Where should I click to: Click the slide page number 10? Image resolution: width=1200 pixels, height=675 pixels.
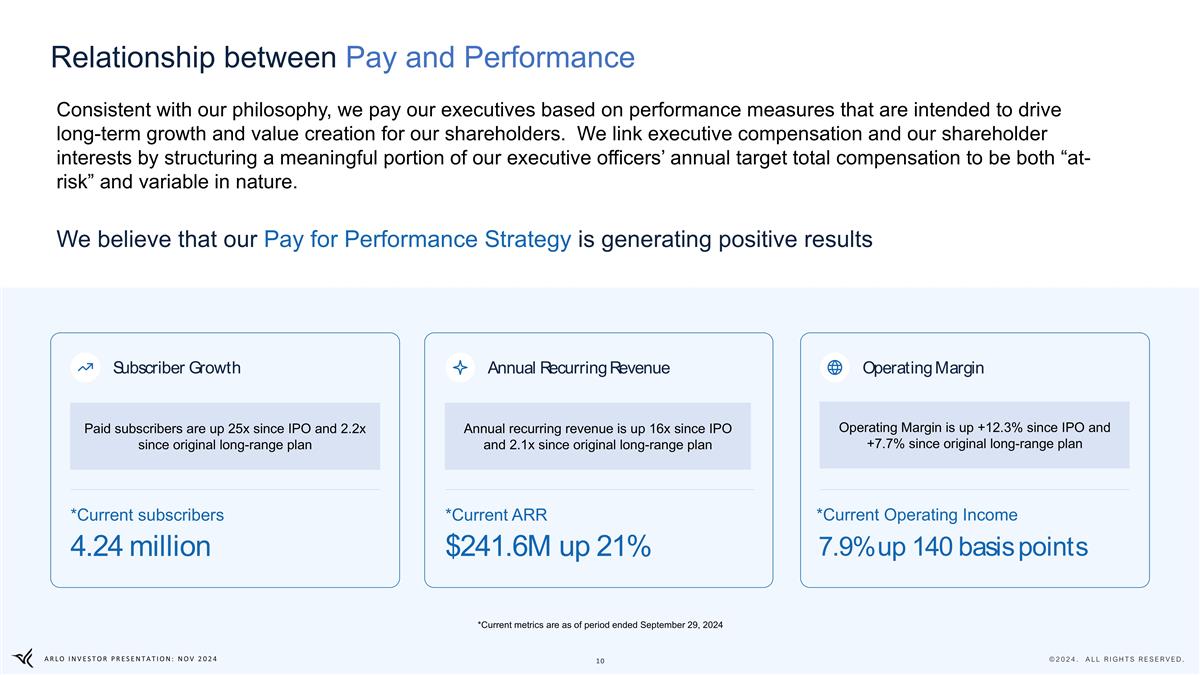[x=600, y=661]
